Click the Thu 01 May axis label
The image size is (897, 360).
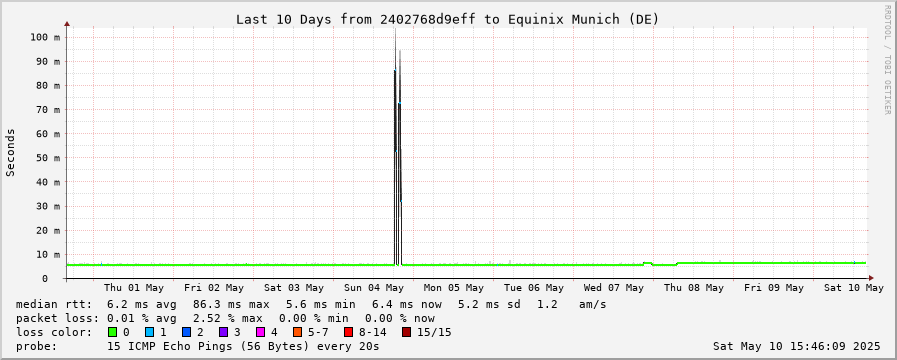(x=134, y=288)
